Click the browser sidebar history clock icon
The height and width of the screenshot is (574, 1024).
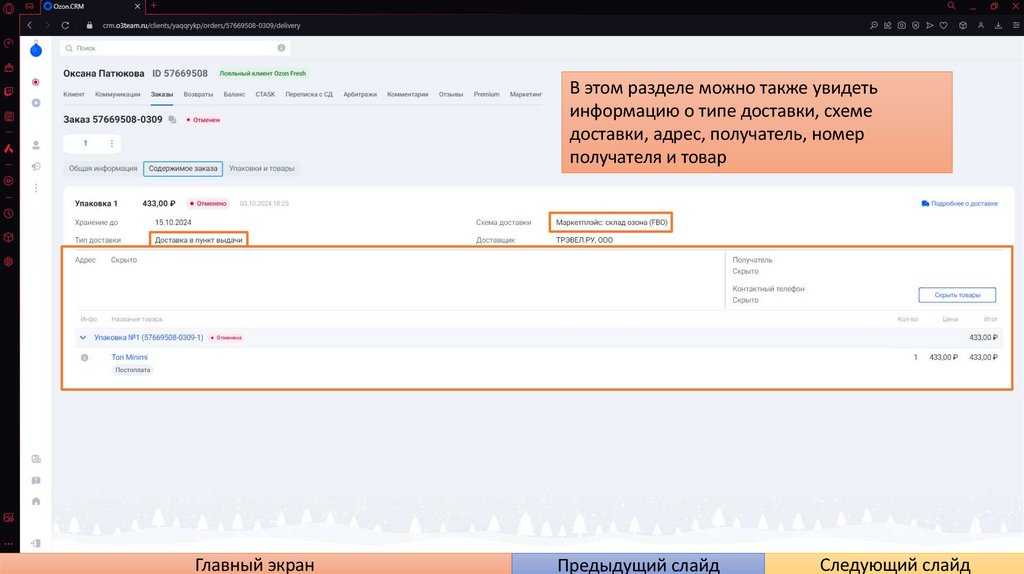point(8,214)
